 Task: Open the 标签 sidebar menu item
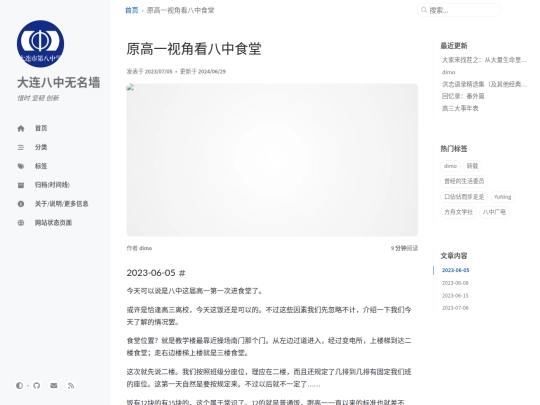click(x=41, y=166)
